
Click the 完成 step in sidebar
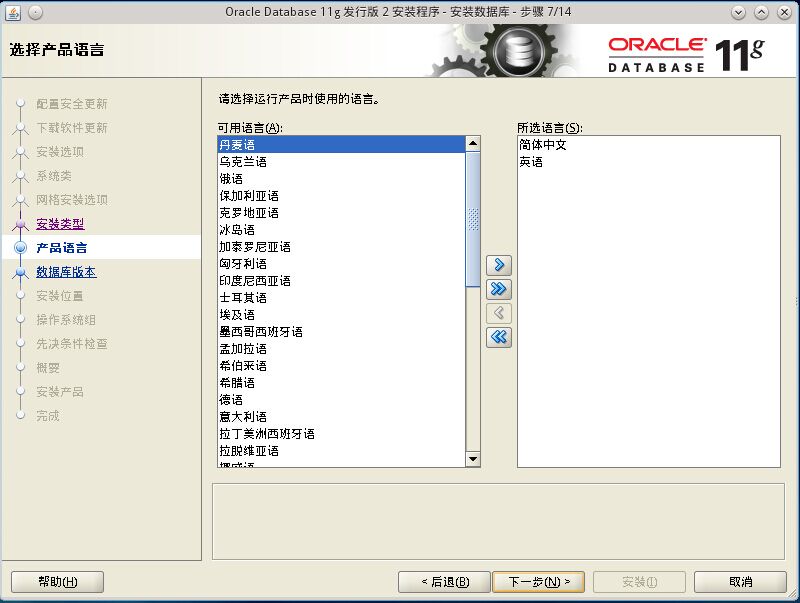click(x=48, y=416)
